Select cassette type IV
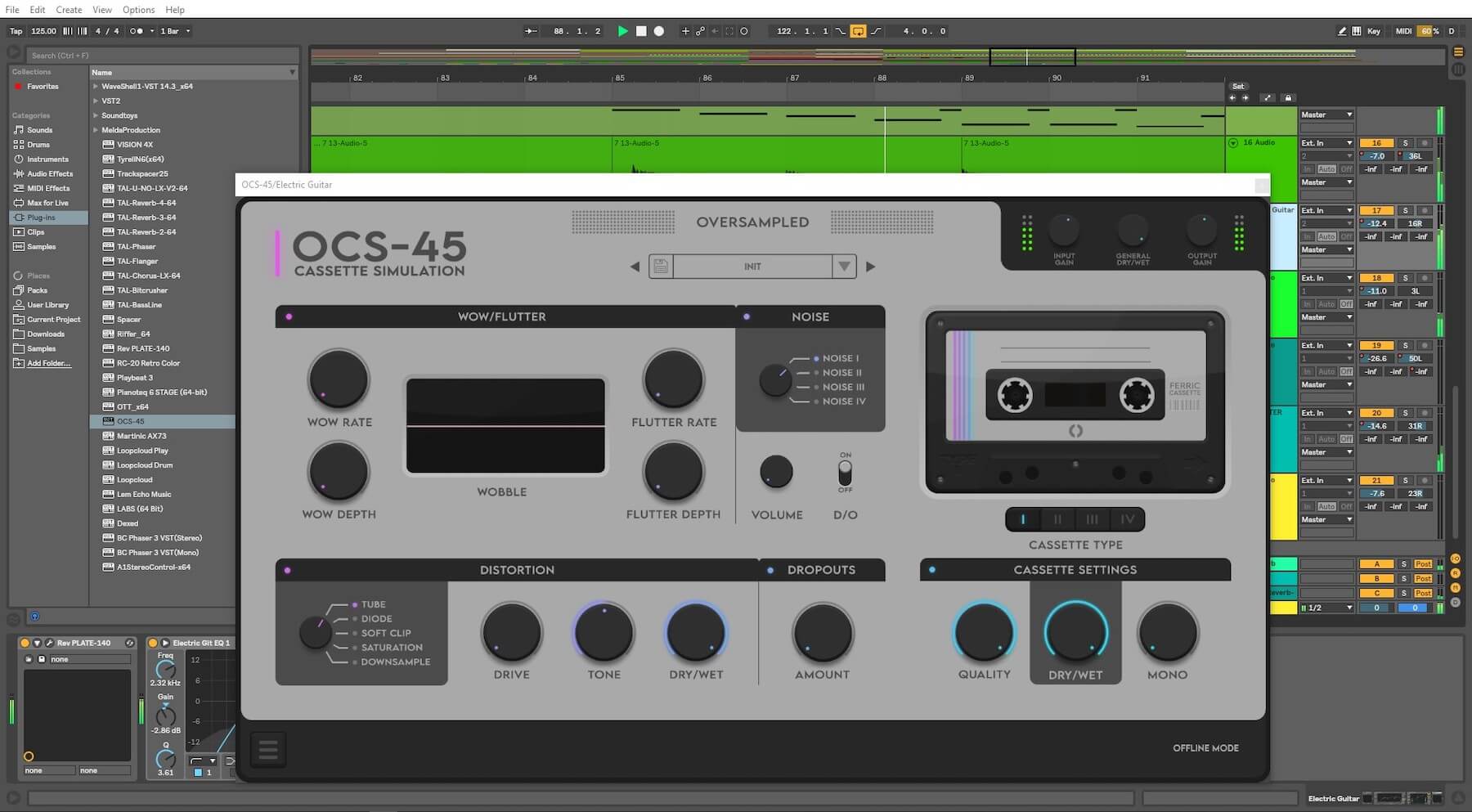 point(1128,519)
